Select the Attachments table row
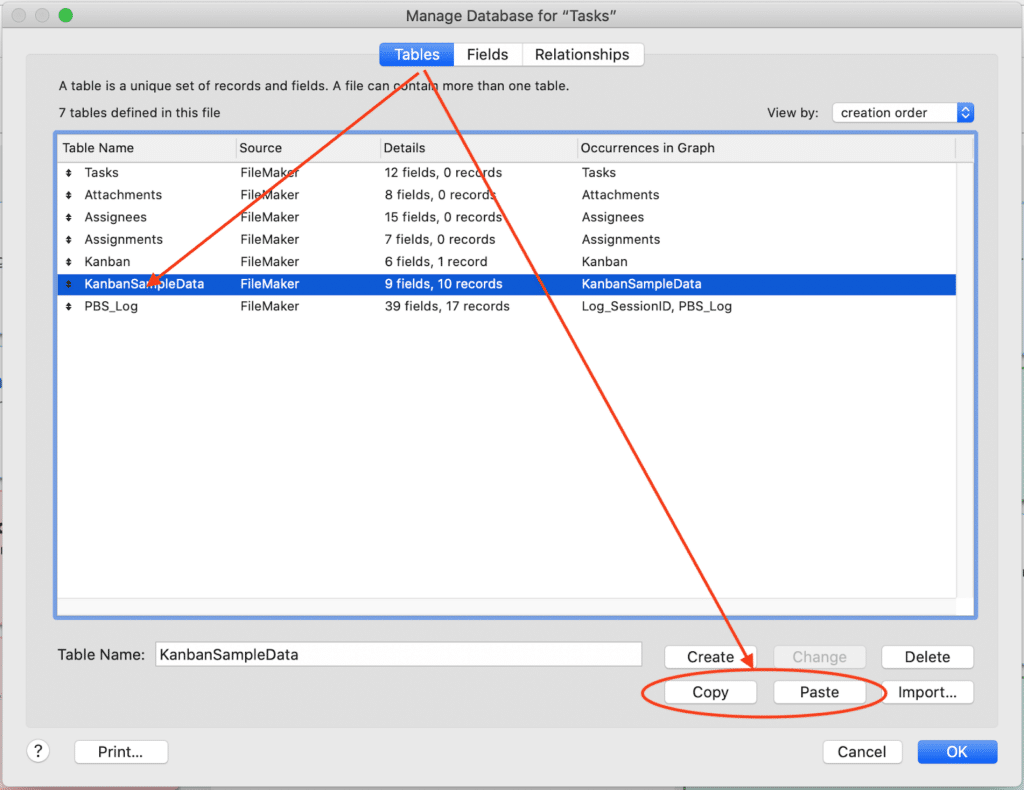This screenshot has height=790, width=1024. (x=507, y=195)
